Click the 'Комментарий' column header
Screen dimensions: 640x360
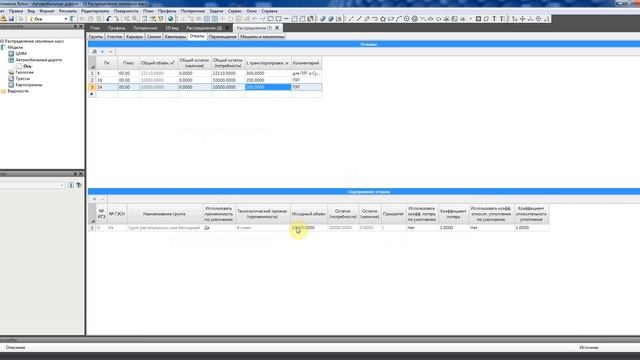pyautogui.click(x=307, y=63)
